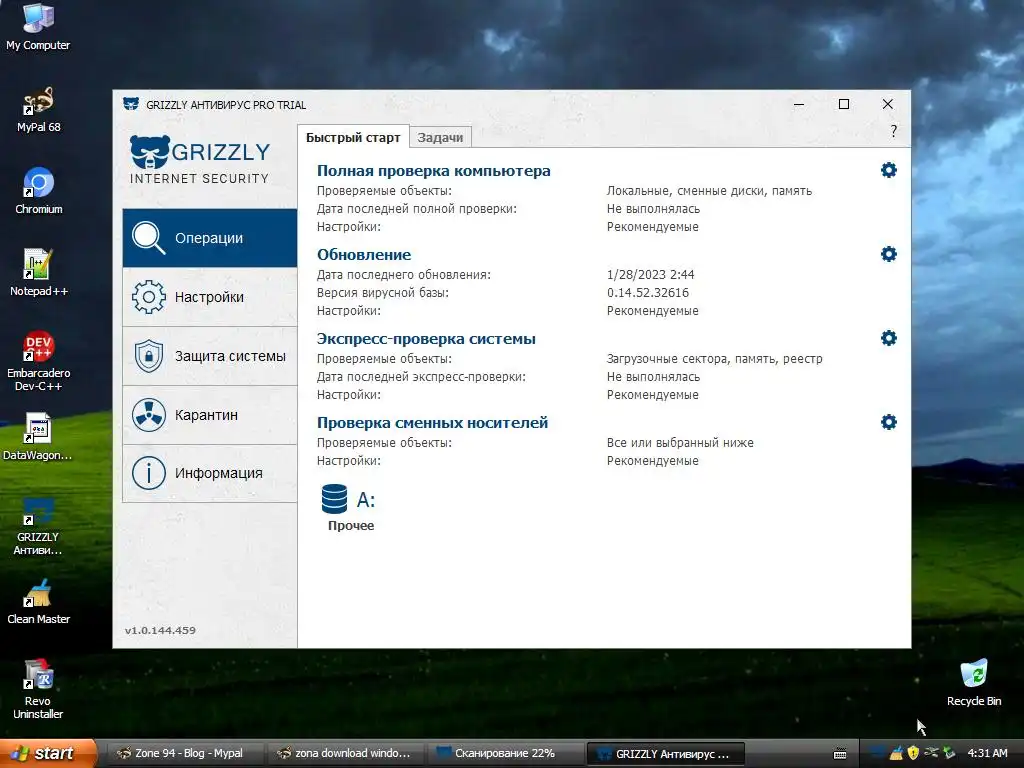
Task: Click the 4:31 AM taskbar clock
Action: pyautogui.click(x=987, y=753)
